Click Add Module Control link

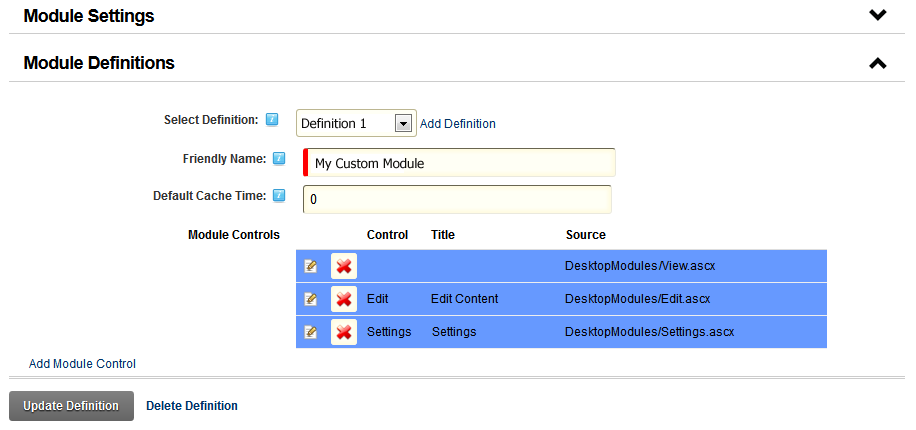pyautogui.click(x=82, y=364)
